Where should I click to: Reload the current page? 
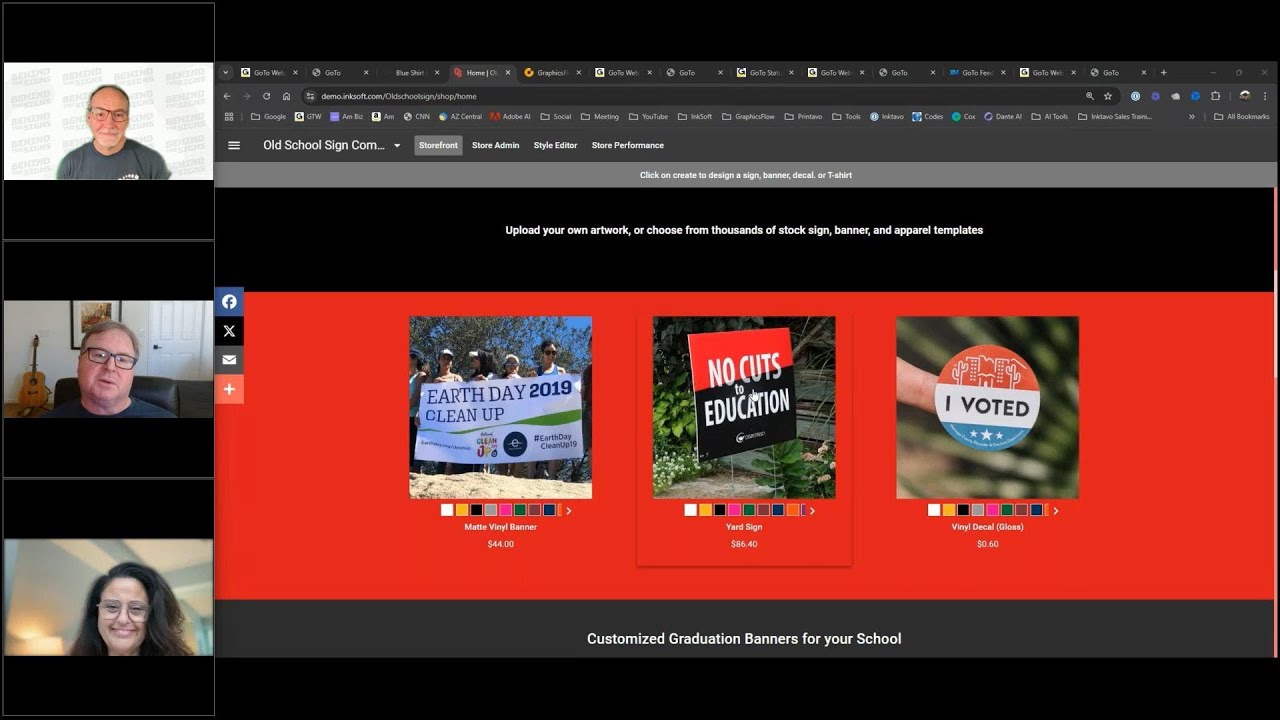tap(266, 96)
